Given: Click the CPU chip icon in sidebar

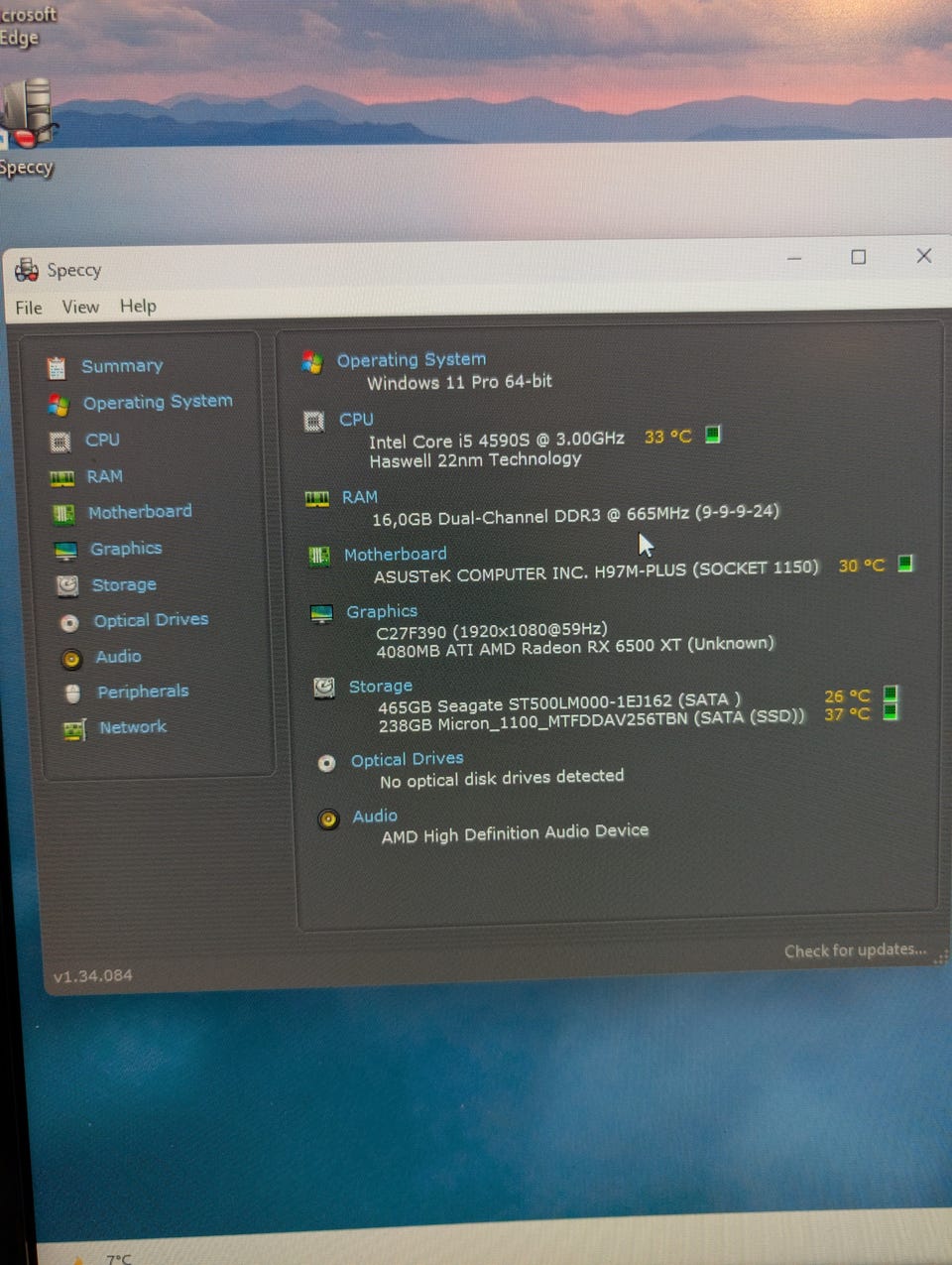Looking at the screenshot, I should (59, 442).
